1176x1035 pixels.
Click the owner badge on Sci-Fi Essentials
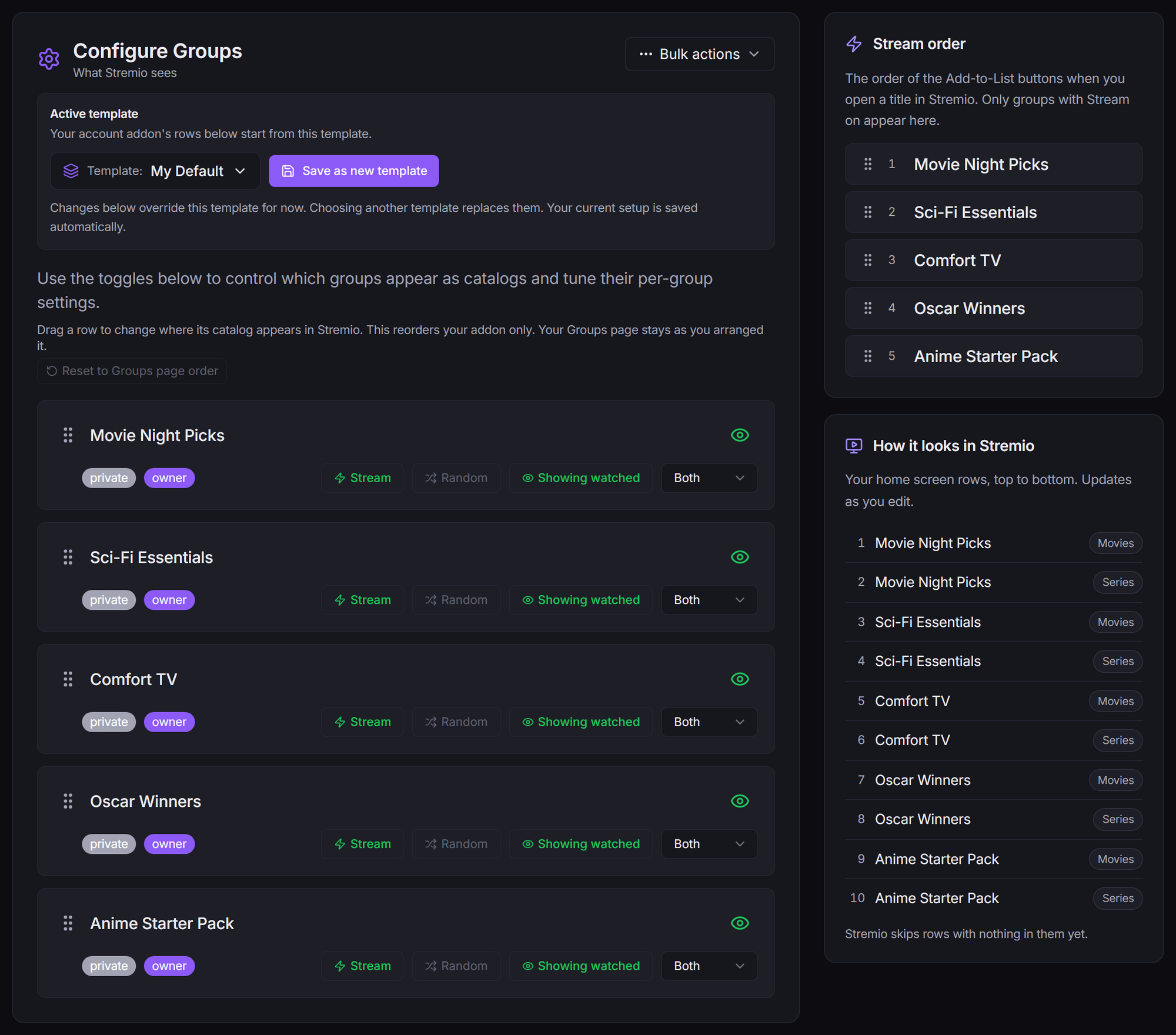pos(169,600)
